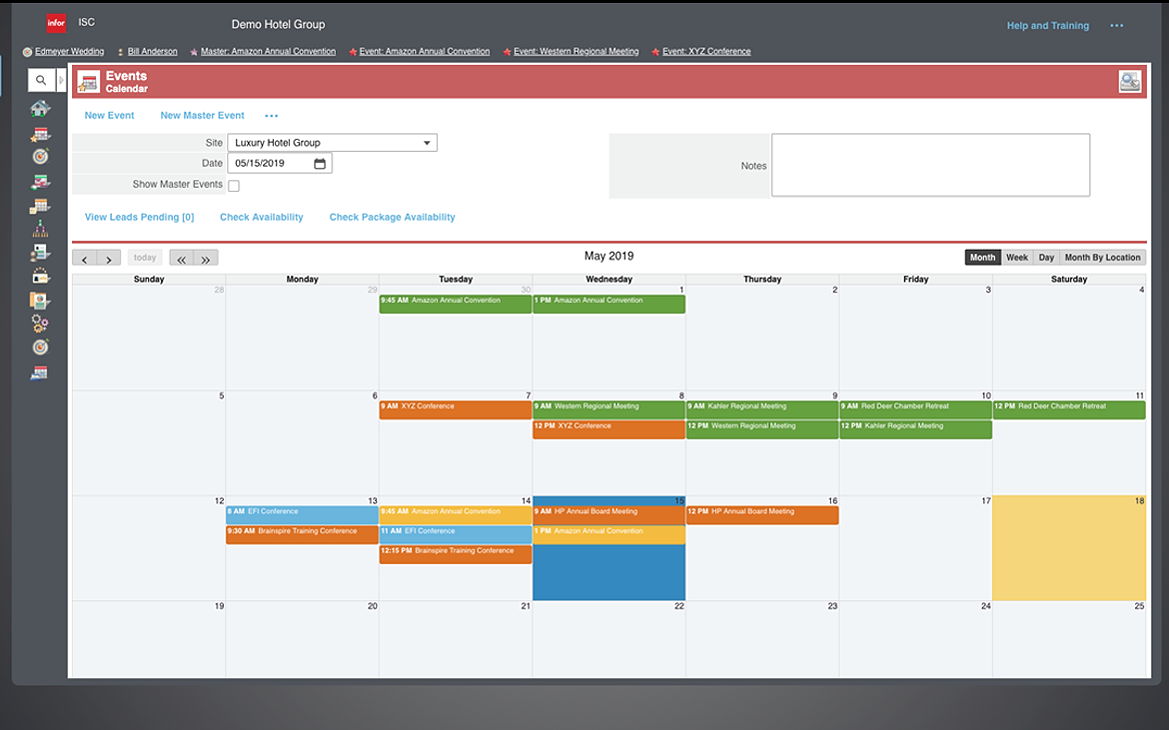Image resolution: width=1169 pixels, height=730 pixels.
Task: Open 9 AM Red Deer Chamber Retreat on May 10
Action: [x=916, y=410]
